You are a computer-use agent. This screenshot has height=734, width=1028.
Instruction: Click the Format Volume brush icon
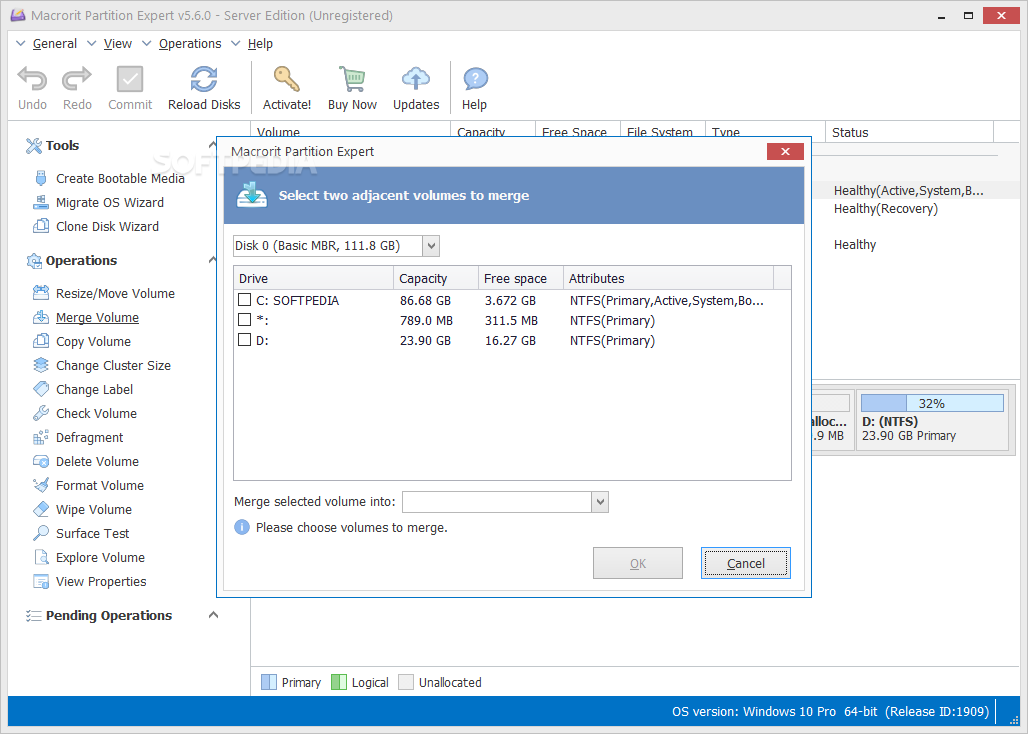pyautogui.click(x=41, y=485)
